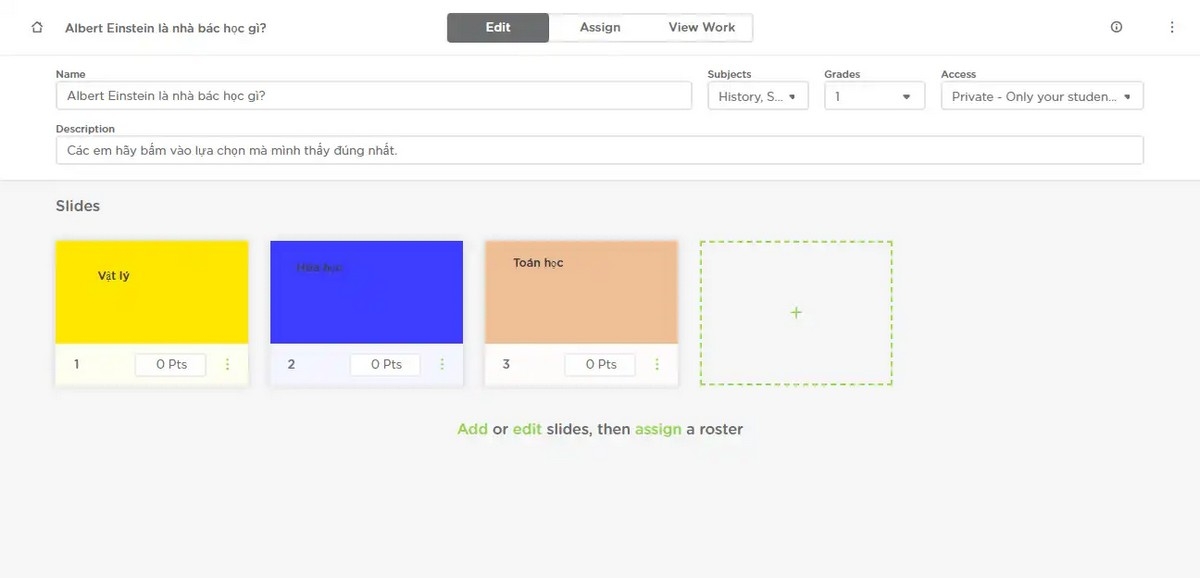The width and height of the screenshot is (1200, 578).
Task: Click the green Add link
Action: tap(472, 429)
